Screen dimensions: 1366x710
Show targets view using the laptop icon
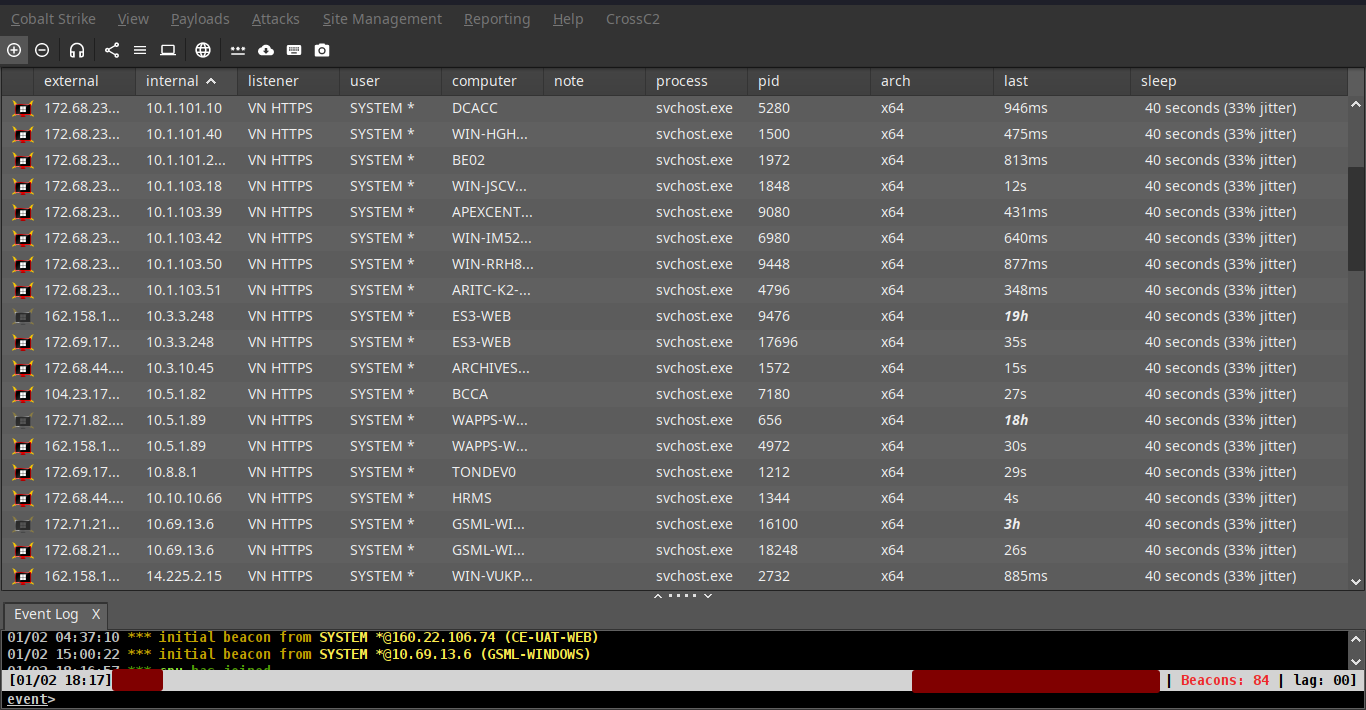(x=168, y=50)
